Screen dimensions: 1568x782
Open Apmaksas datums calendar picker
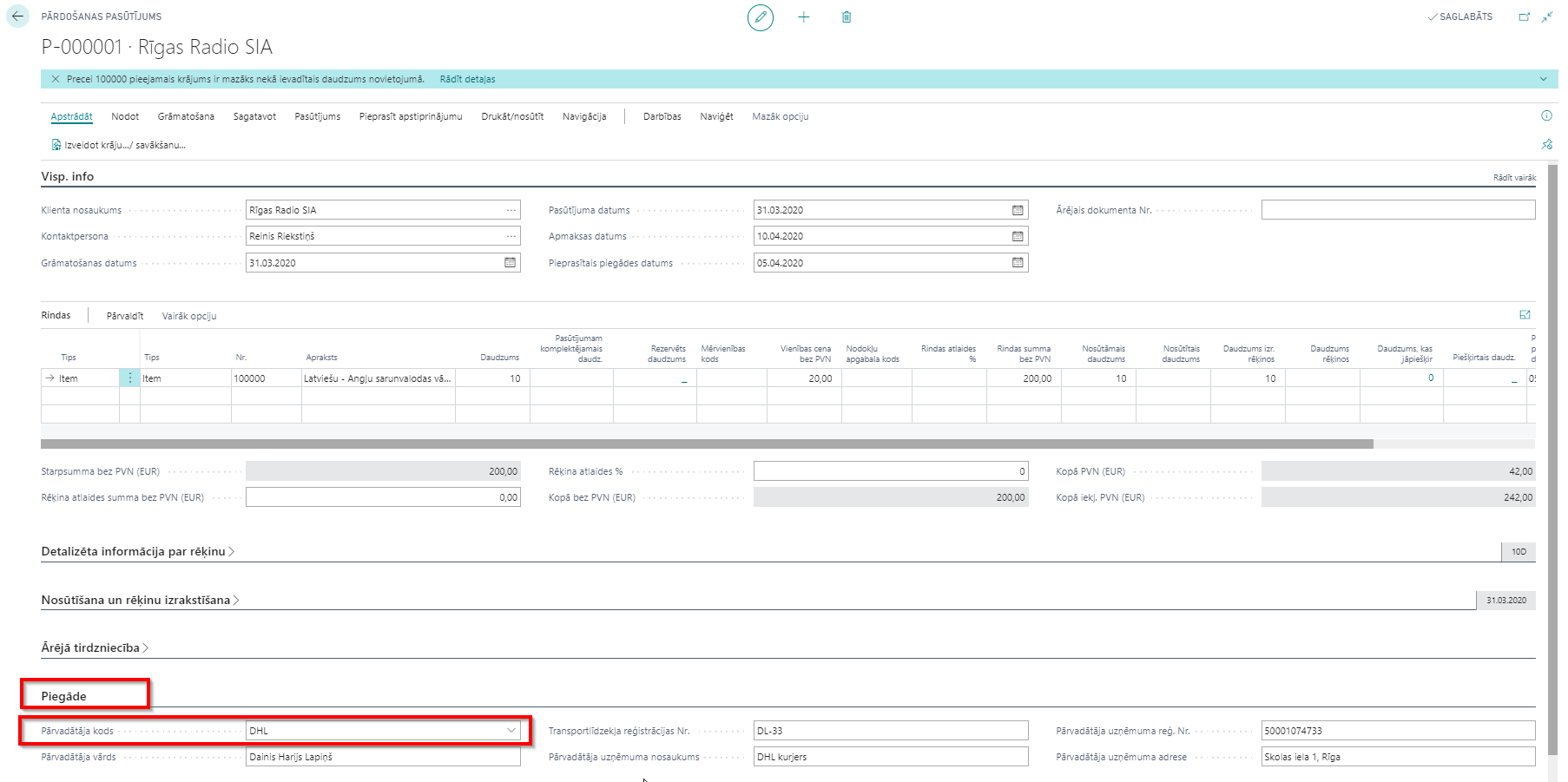(1018, 236)
